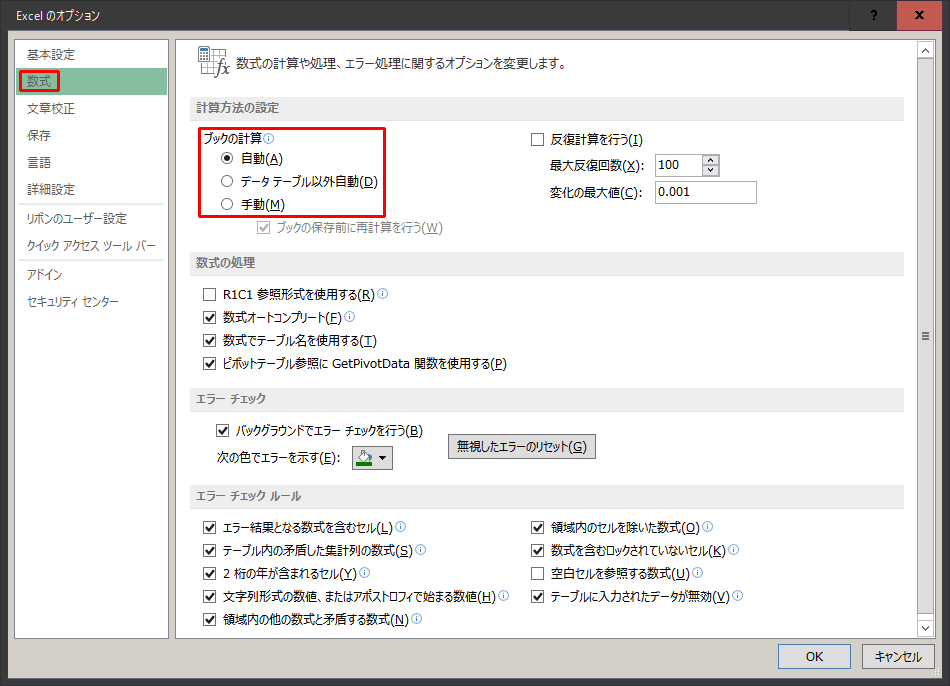Click 無視したエラーのリセット(G) button
Viewport: 950px width, 686px height.
[x=522, y=447]
